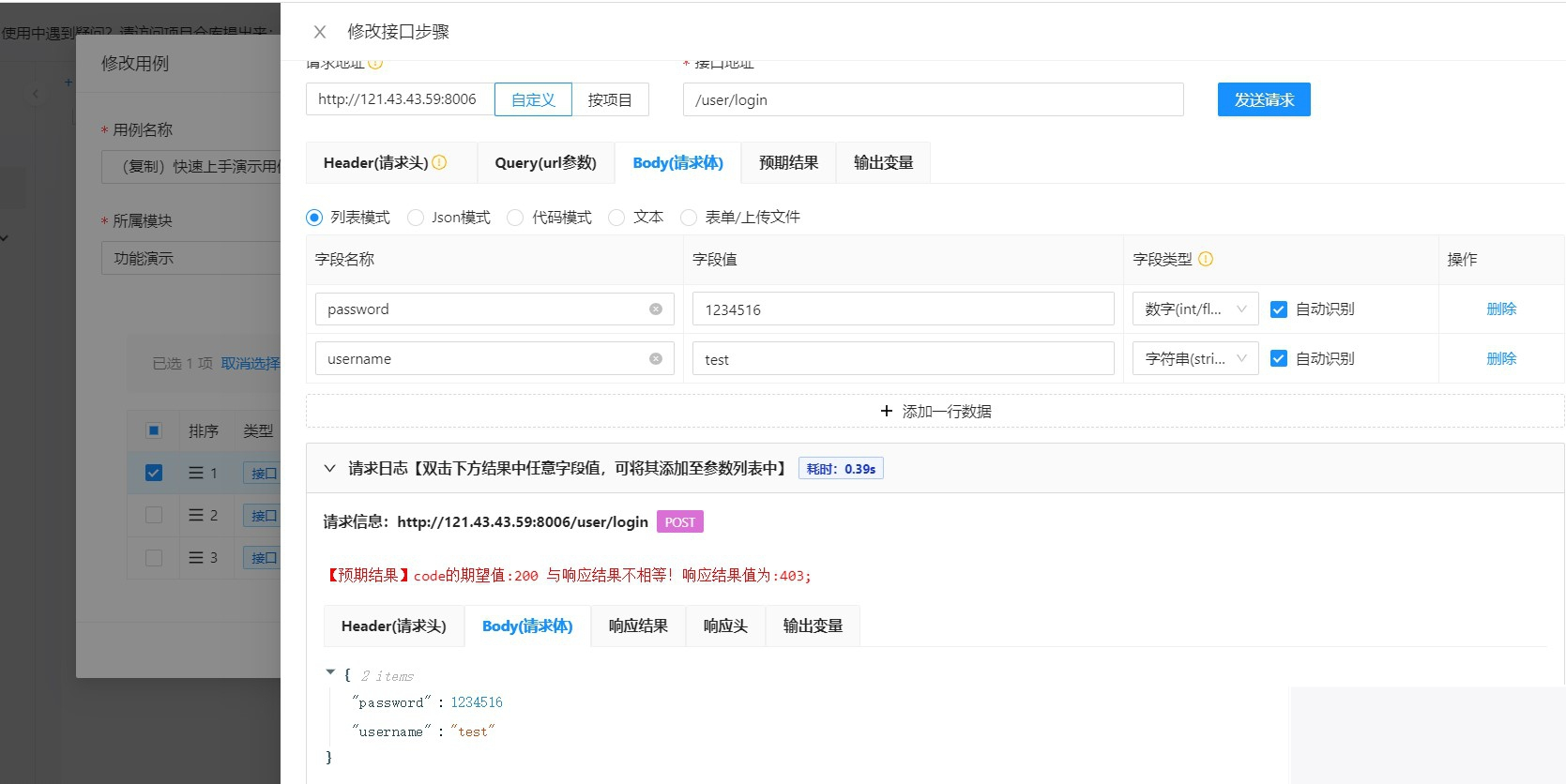
Task: Click the drag handle icon of row 3
Action: pos(196,557)
